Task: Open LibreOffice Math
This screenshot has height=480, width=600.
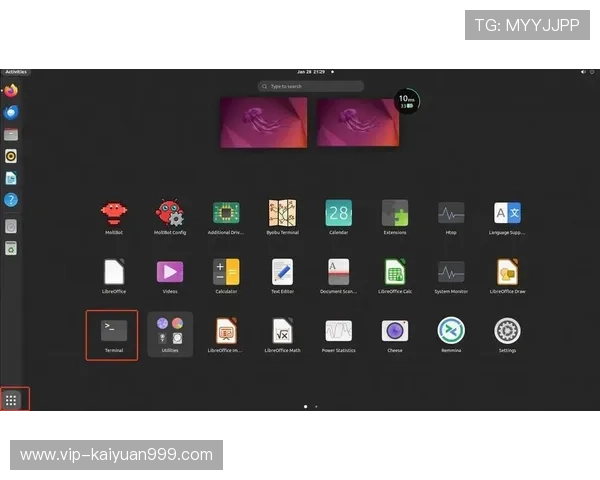Action: click(x=282, y=335)
